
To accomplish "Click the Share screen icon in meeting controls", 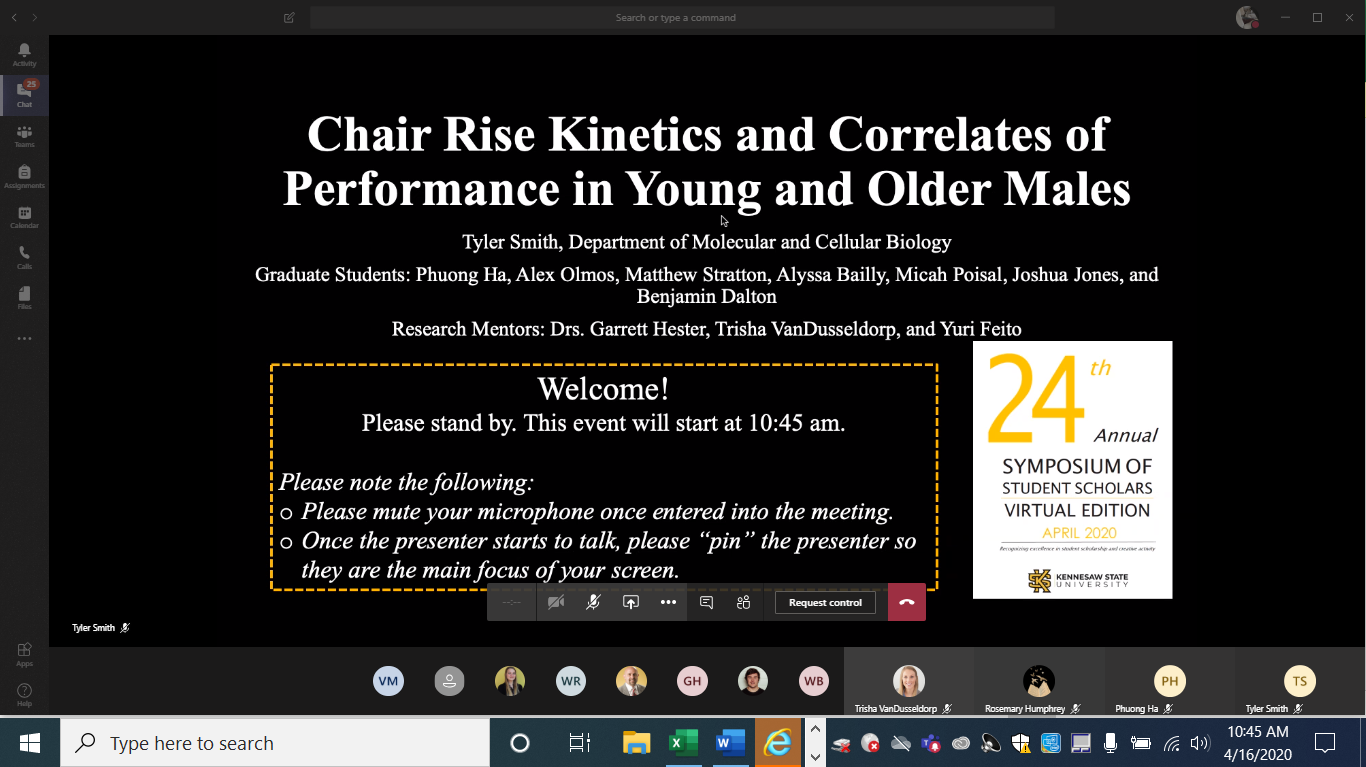I will point(630,602).
